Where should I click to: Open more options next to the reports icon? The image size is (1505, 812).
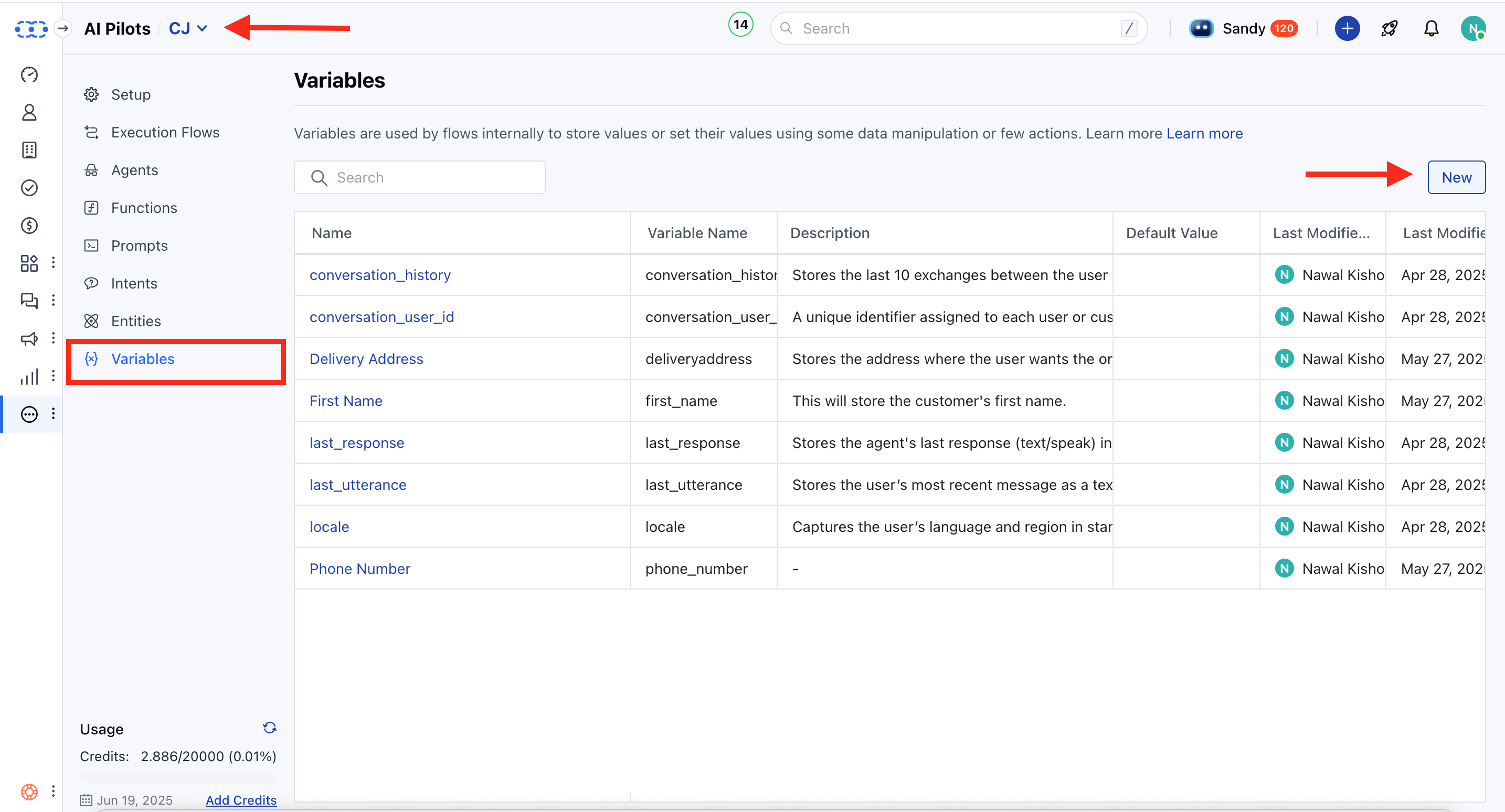tap(53, 376)
